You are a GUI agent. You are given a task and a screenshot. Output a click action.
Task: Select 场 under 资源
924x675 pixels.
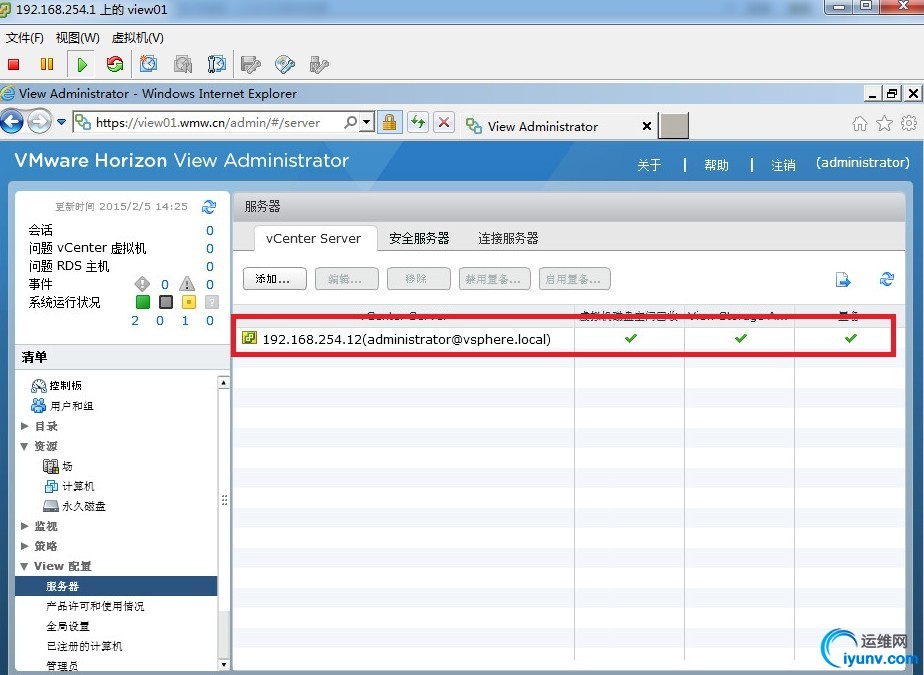[x=58, y=466]
